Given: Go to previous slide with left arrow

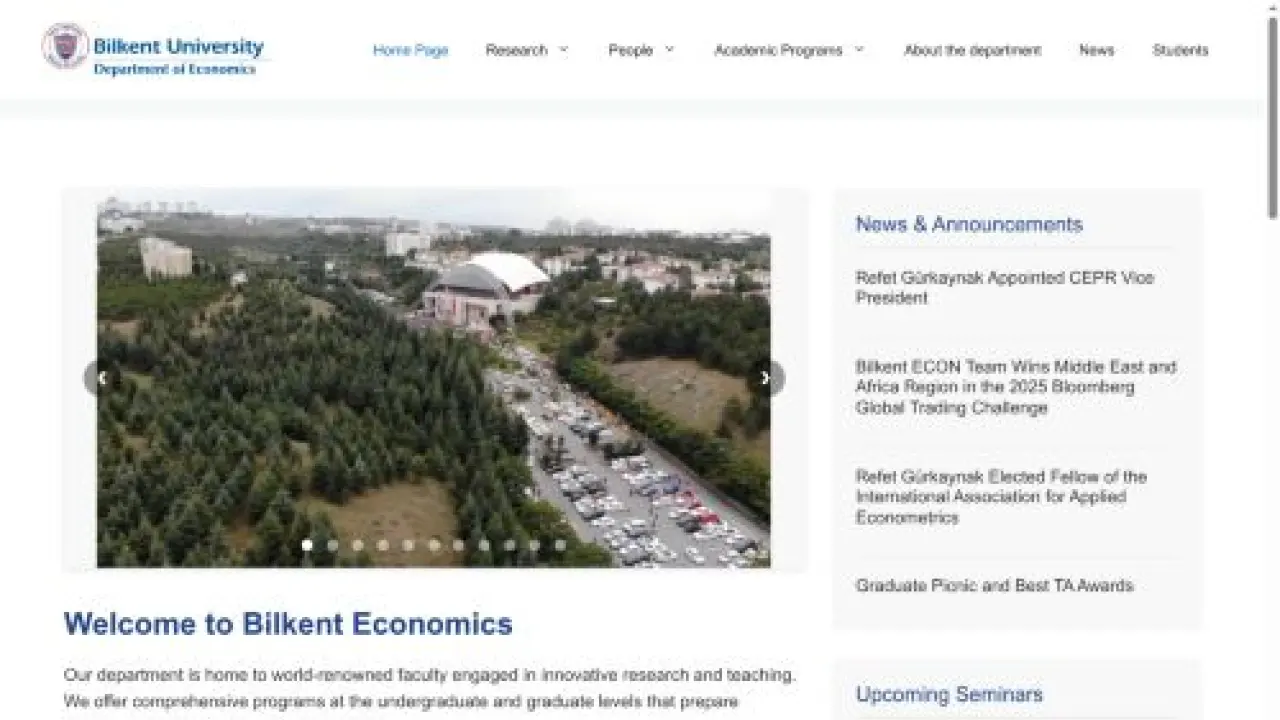Looking at the screenshot, I should tap(101, 378).
